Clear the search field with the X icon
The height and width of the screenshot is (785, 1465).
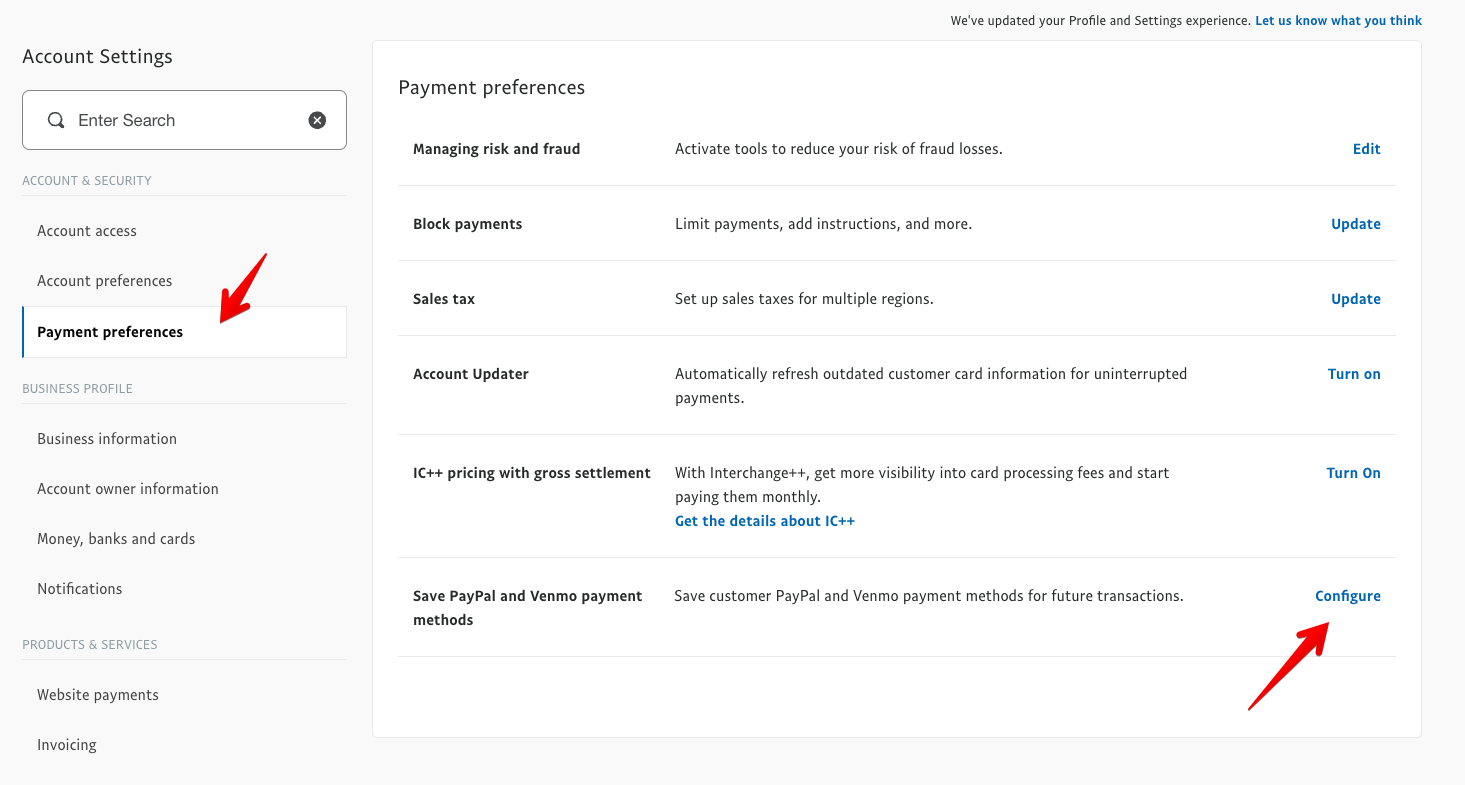click(x=317, y=120)
